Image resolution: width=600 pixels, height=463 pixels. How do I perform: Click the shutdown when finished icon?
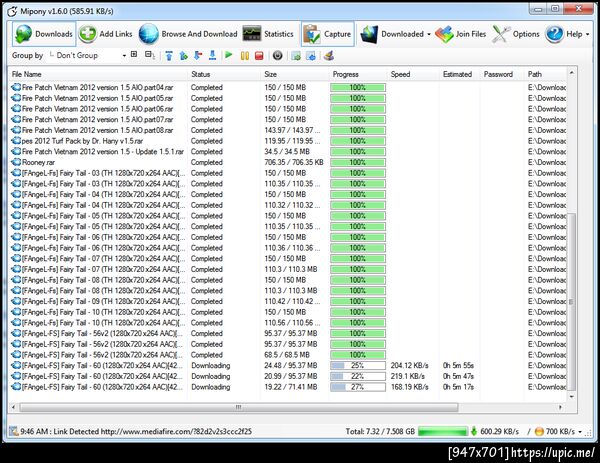(278, 56)
